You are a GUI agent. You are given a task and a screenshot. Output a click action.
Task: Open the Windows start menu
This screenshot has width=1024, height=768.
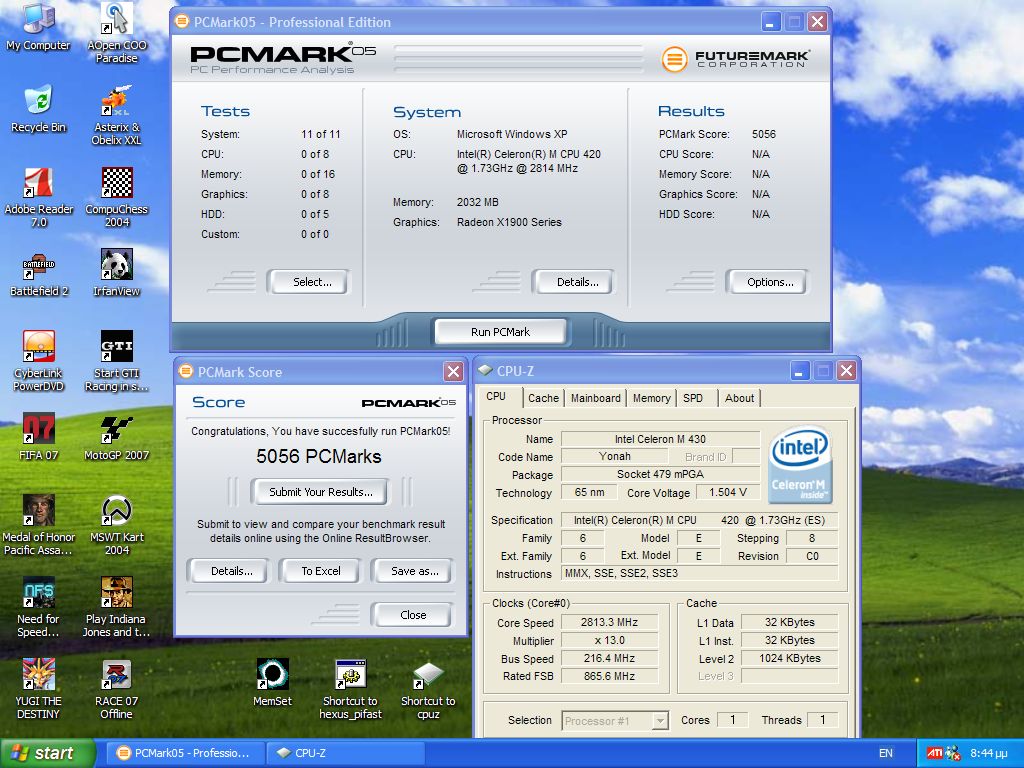point(47,753)
